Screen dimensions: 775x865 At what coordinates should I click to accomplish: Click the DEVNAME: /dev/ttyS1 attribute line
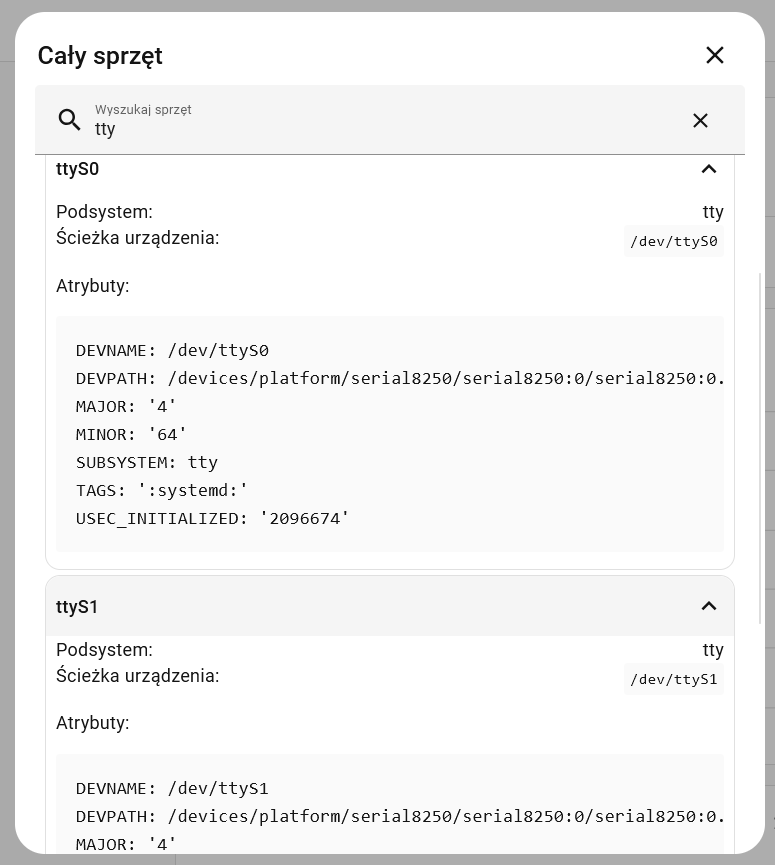point(172,789)
